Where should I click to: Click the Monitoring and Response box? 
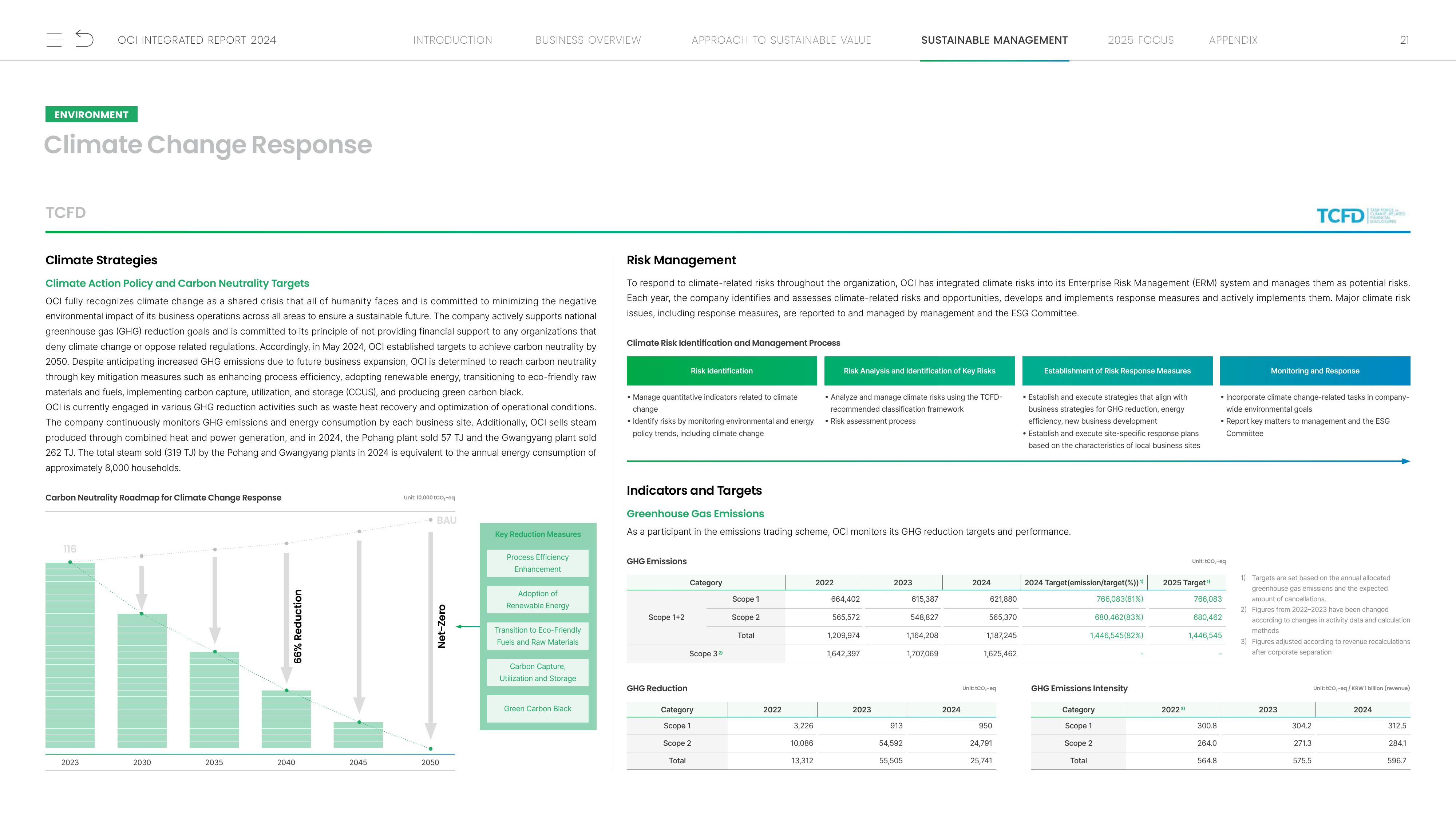[1315, 371]
